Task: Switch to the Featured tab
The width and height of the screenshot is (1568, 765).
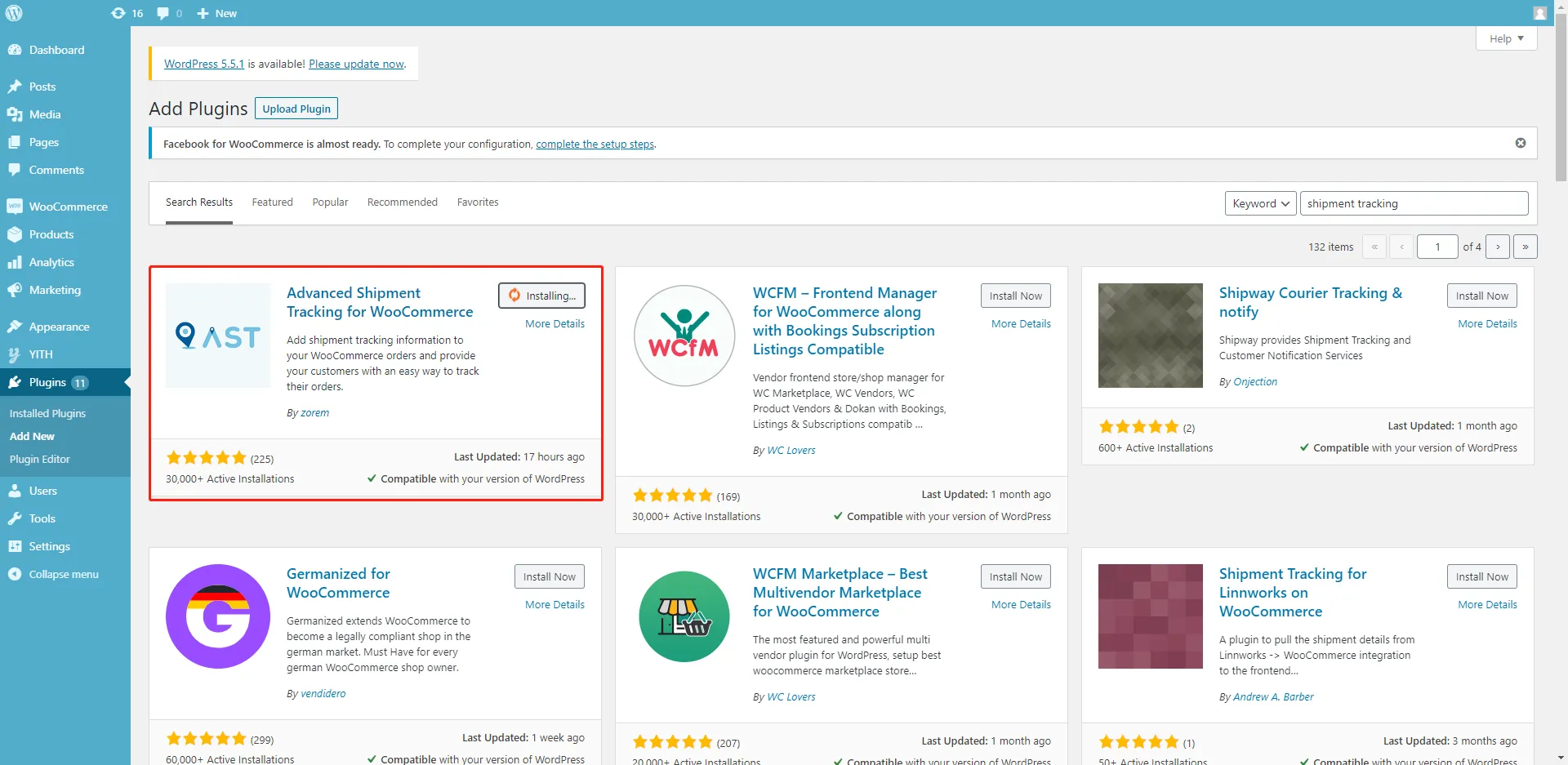Action: point(272,202)
